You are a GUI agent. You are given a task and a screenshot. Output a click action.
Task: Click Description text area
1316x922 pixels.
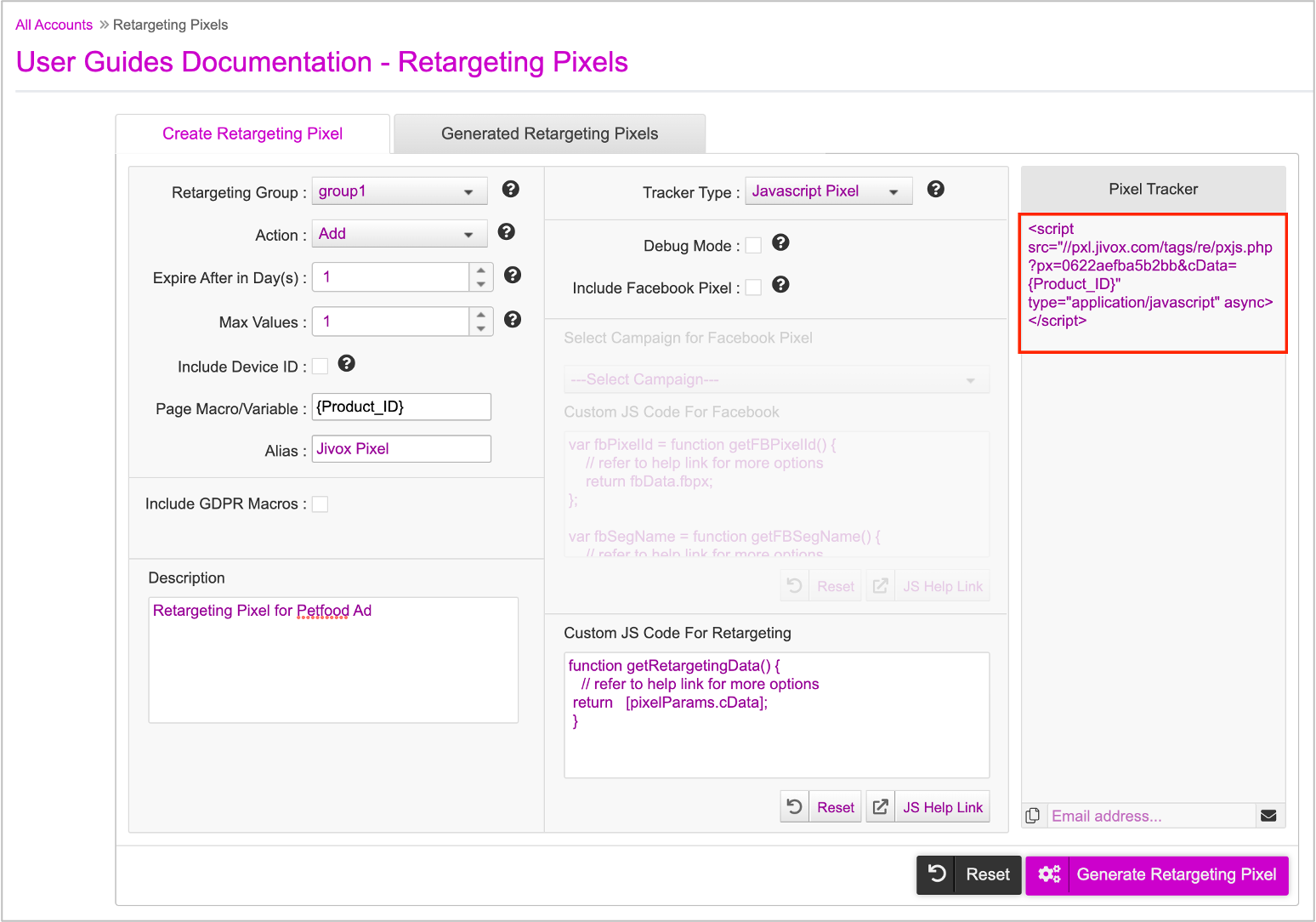[333, 659]
